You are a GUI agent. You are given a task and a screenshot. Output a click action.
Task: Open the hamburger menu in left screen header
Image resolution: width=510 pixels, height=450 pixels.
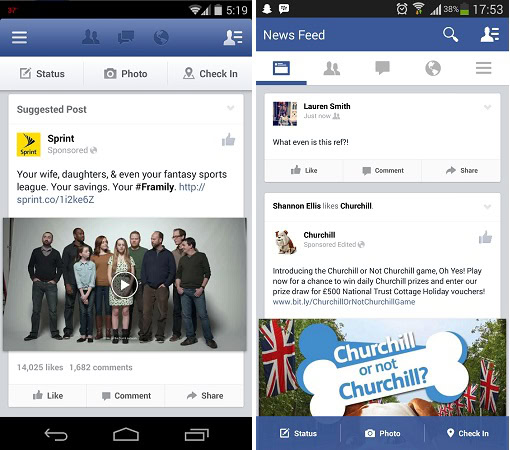(19, 37)
